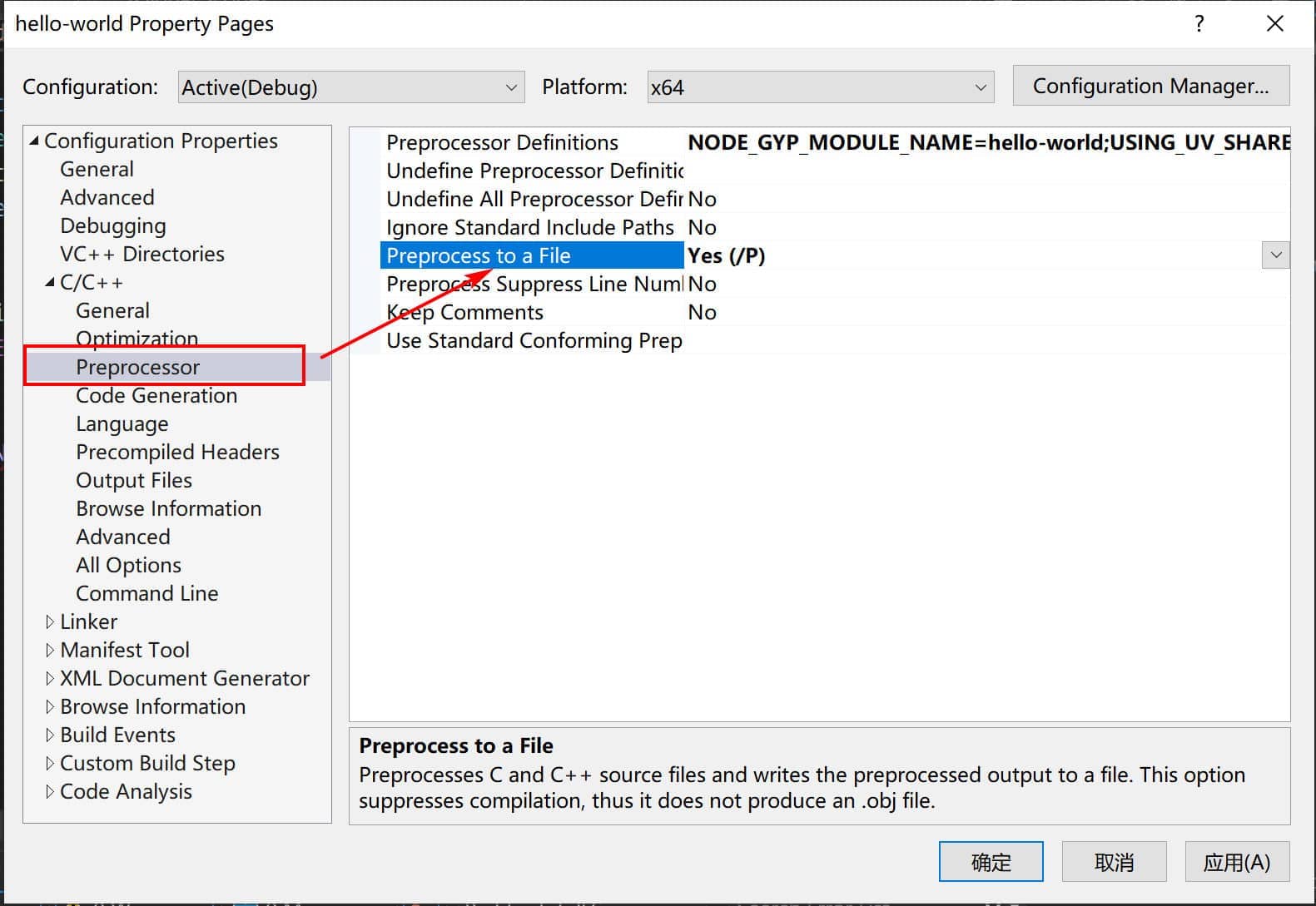1316x906 pixels.
Task: Click the help question mark icon
Action: tap(1199, 23)
